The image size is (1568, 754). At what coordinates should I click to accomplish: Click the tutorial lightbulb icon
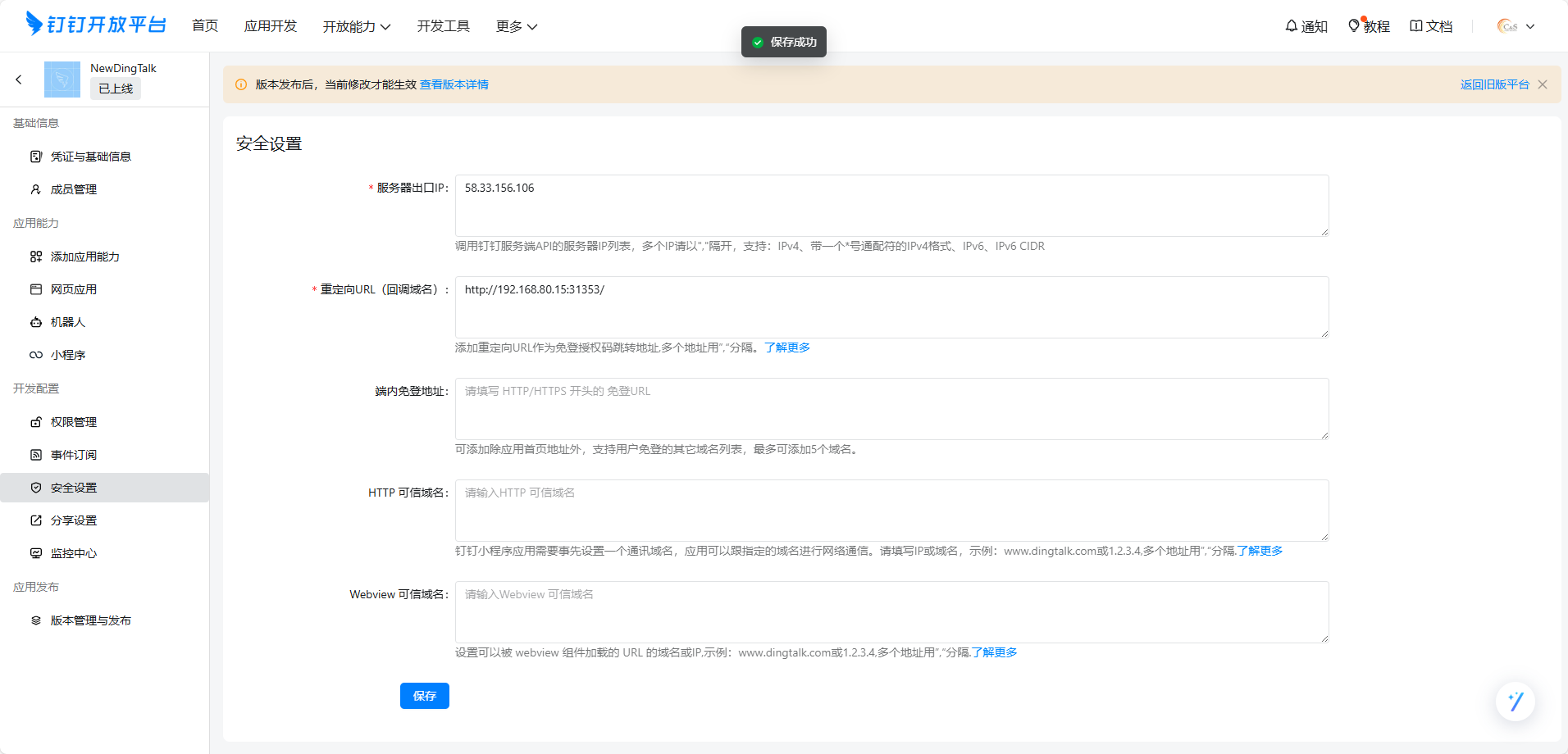pyautogui.click(x=1354, y=26)
